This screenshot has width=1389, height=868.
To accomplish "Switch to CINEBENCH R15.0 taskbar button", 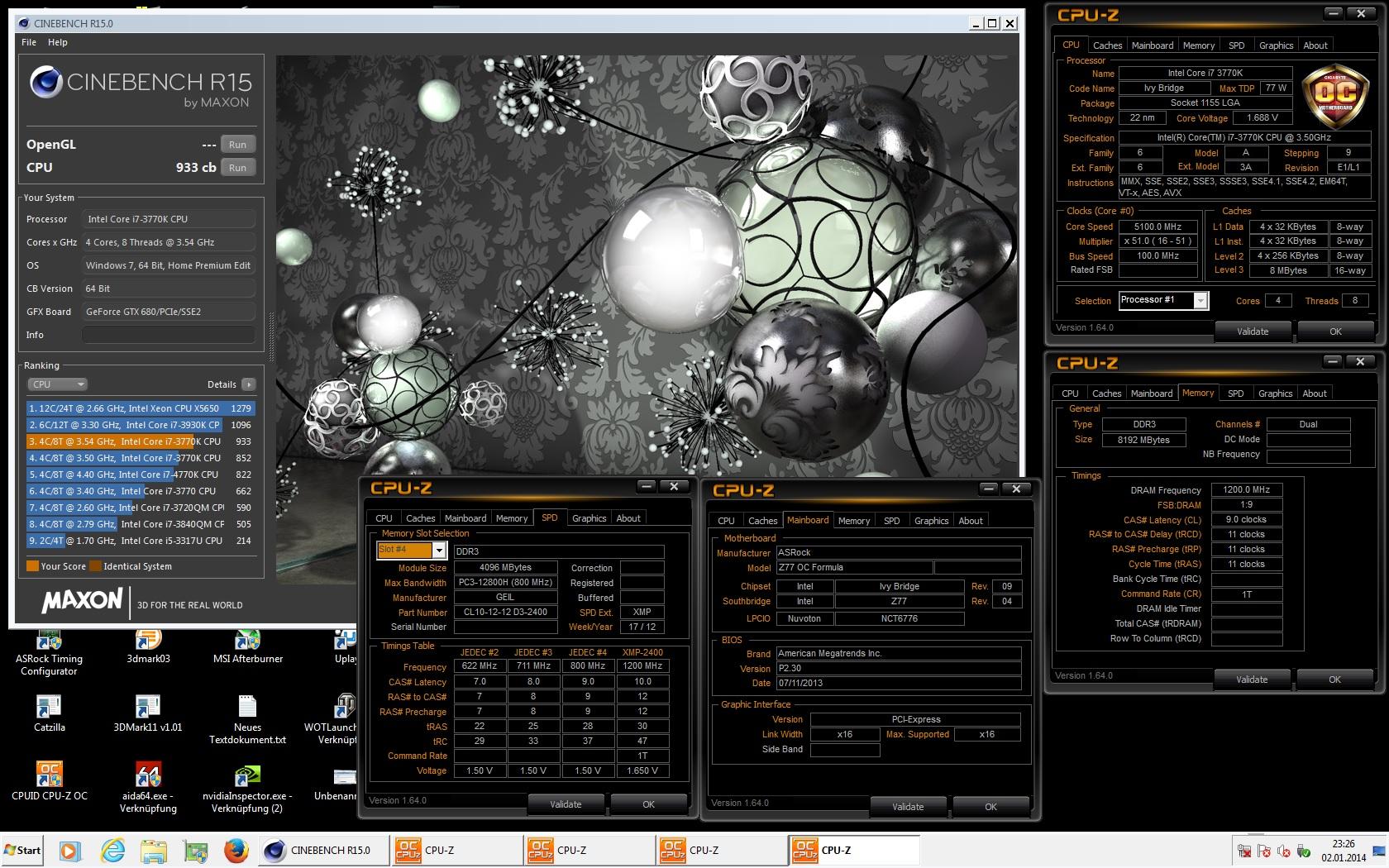I will [x=323, y=850].
